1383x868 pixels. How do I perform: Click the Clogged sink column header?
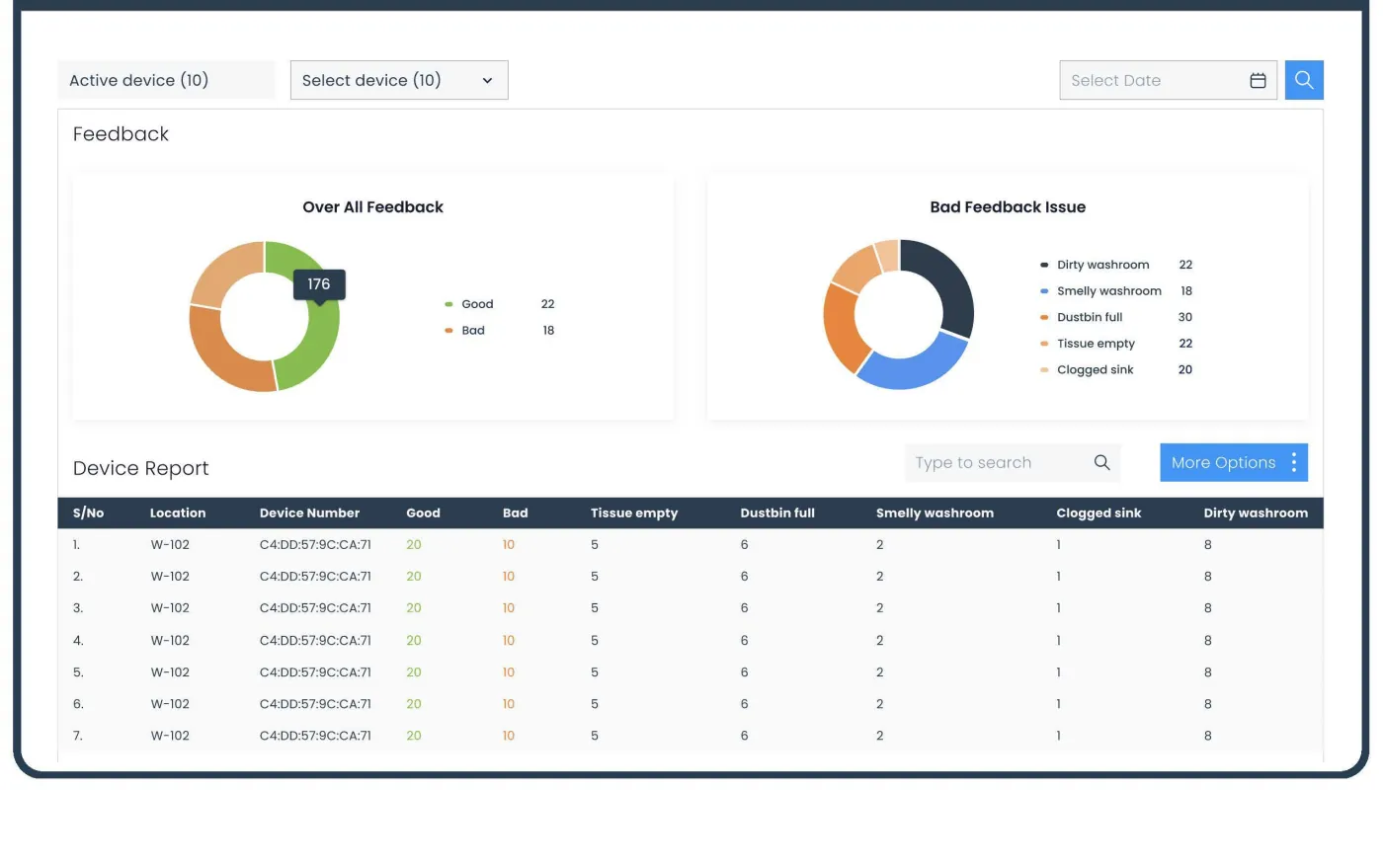click(x=1098, y=513)
